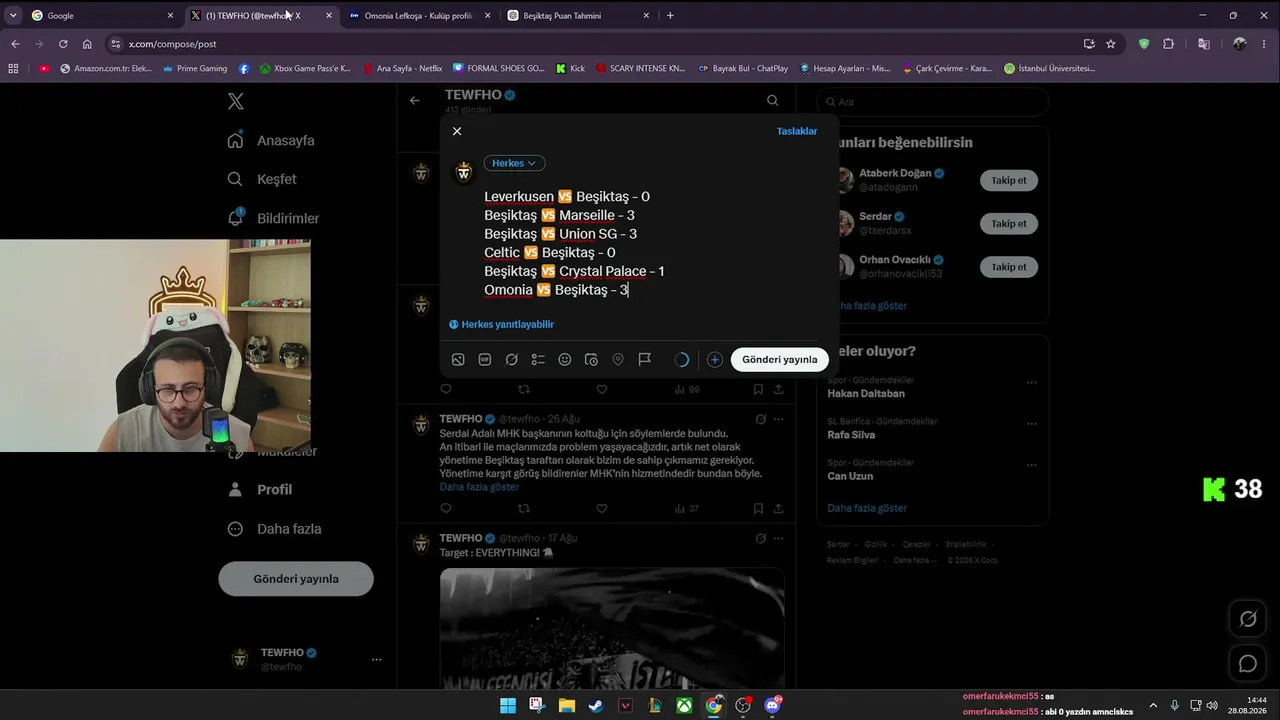Search TEWFHO's posts with magnifier icon
Screen dimensions: 1280x720
772,100
